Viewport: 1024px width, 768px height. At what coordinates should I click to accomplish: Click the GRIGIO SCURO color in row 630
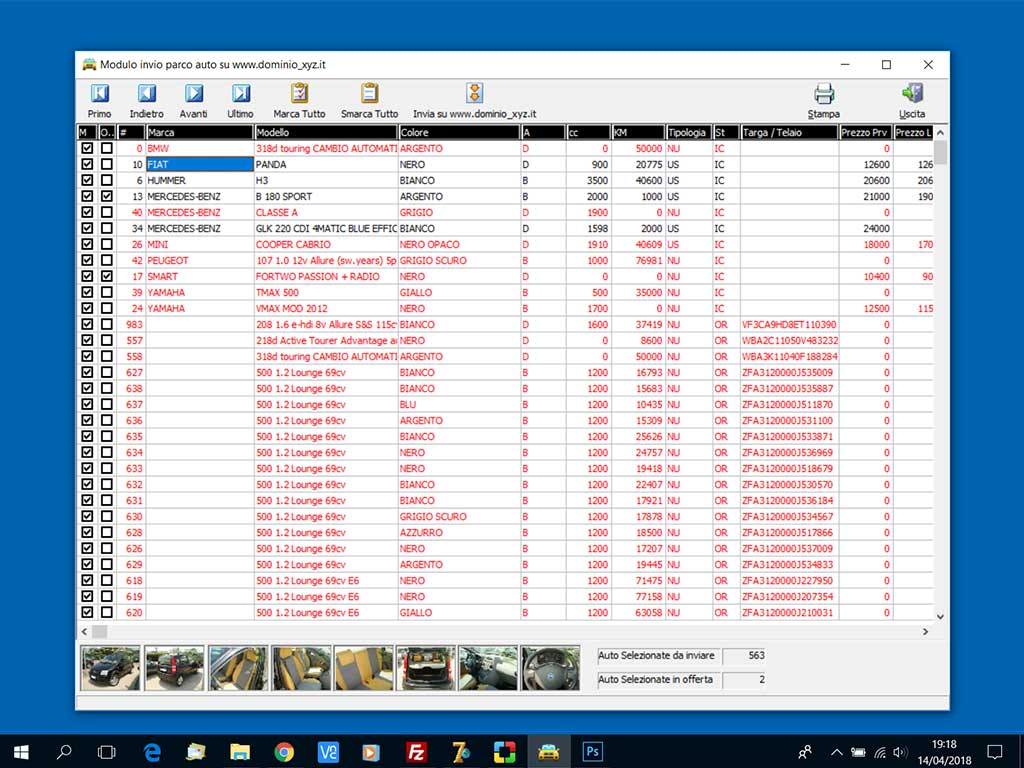pos(459,517)
